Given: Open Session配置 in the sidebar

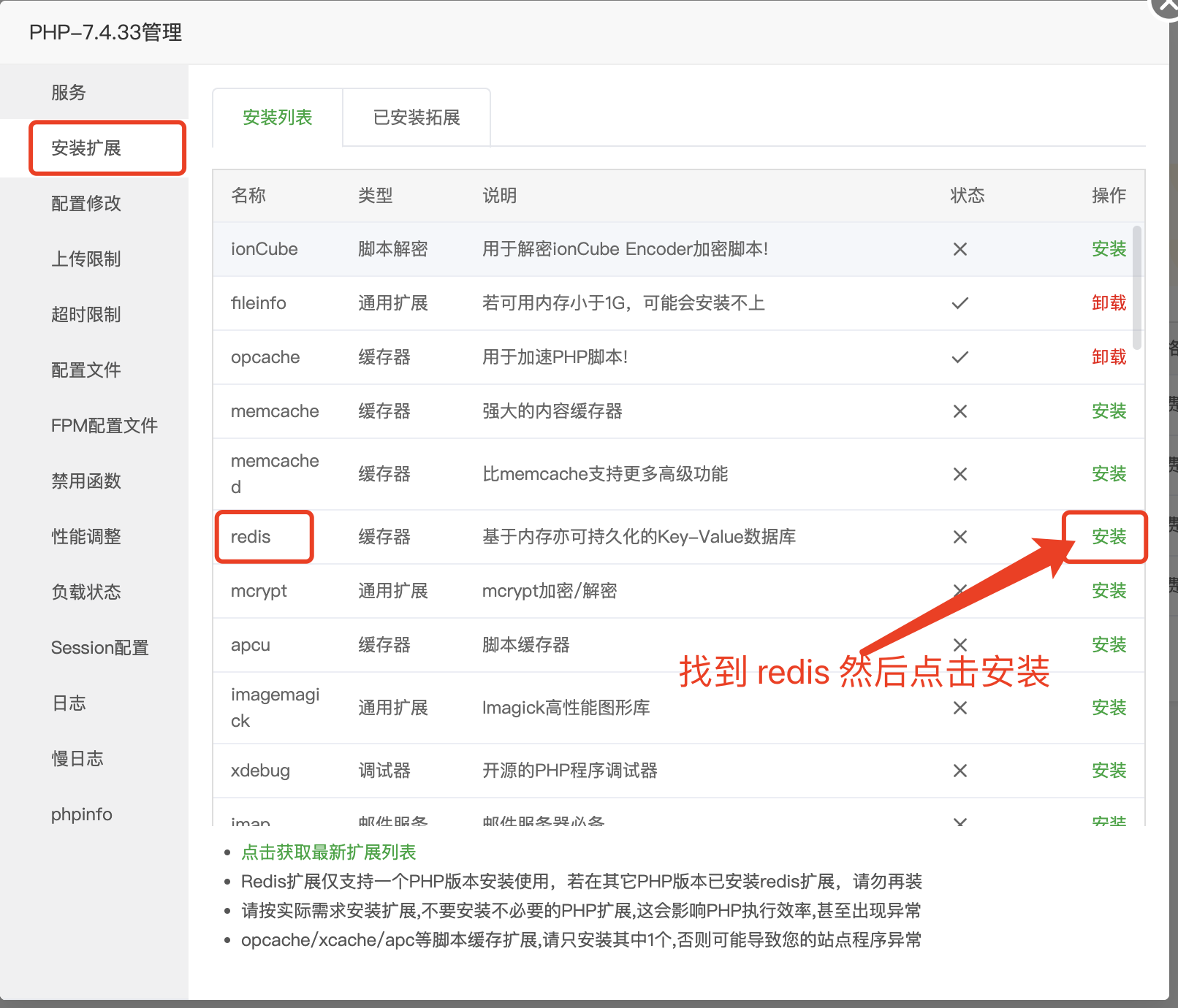Looking at the screenshot, I should click(99, 648).
